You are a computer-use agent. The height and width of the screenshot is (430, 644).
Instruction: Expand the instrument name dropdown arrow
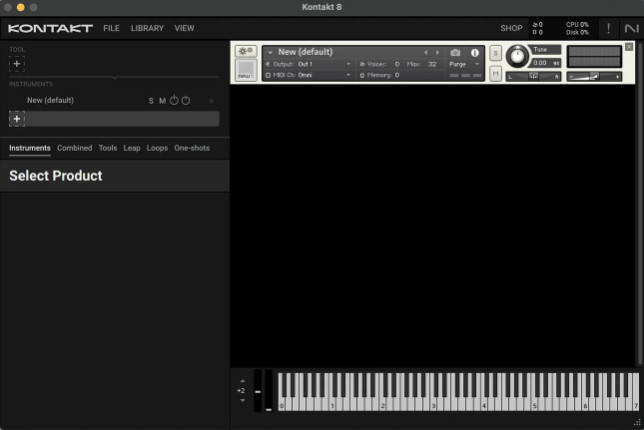[x=270, y=53]
